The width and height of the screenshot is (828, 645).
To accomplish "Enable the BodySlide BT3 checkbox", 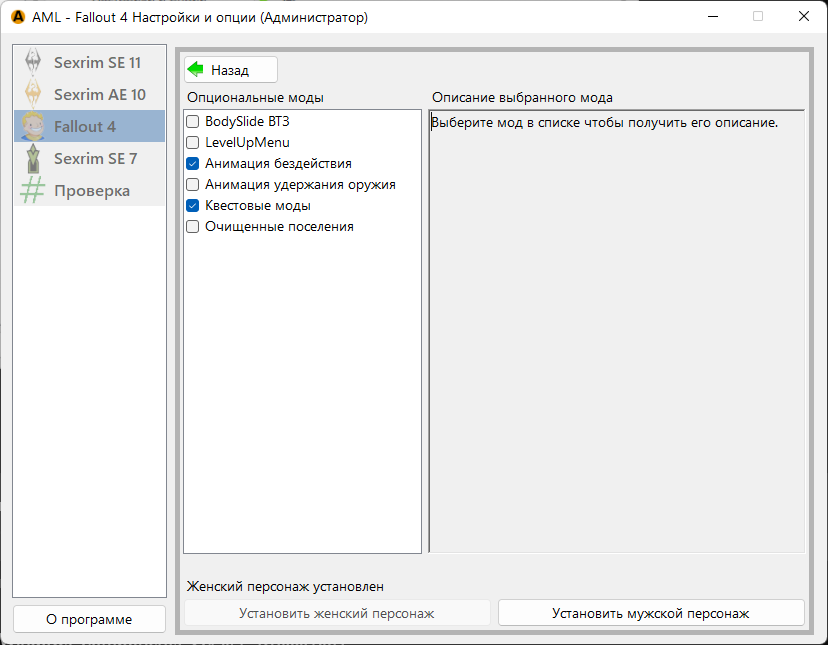I will (193, 121).
